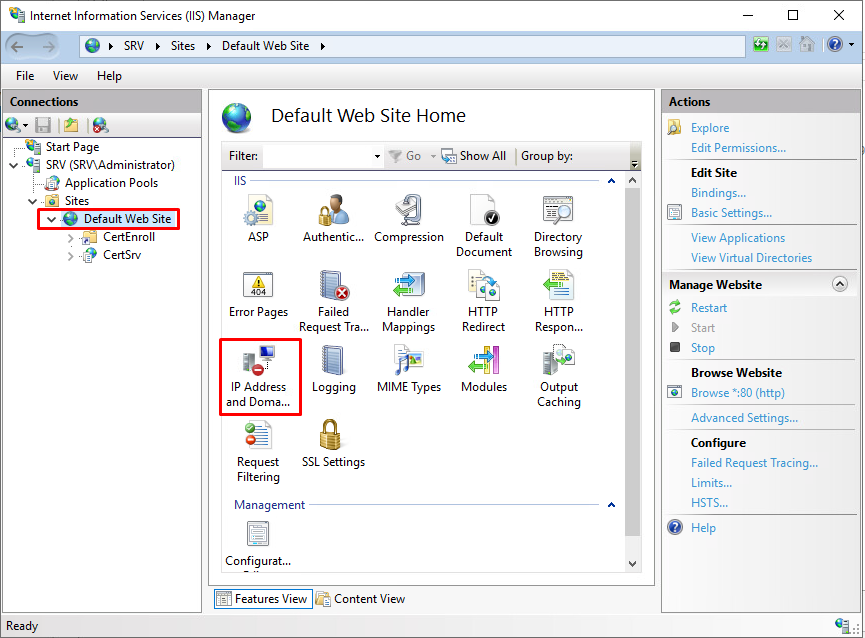The width and height of the screenshot is (865, 638).
Task: Click the HSTS link under Configure
Action: pyautogui.click(x=709, y=503)
